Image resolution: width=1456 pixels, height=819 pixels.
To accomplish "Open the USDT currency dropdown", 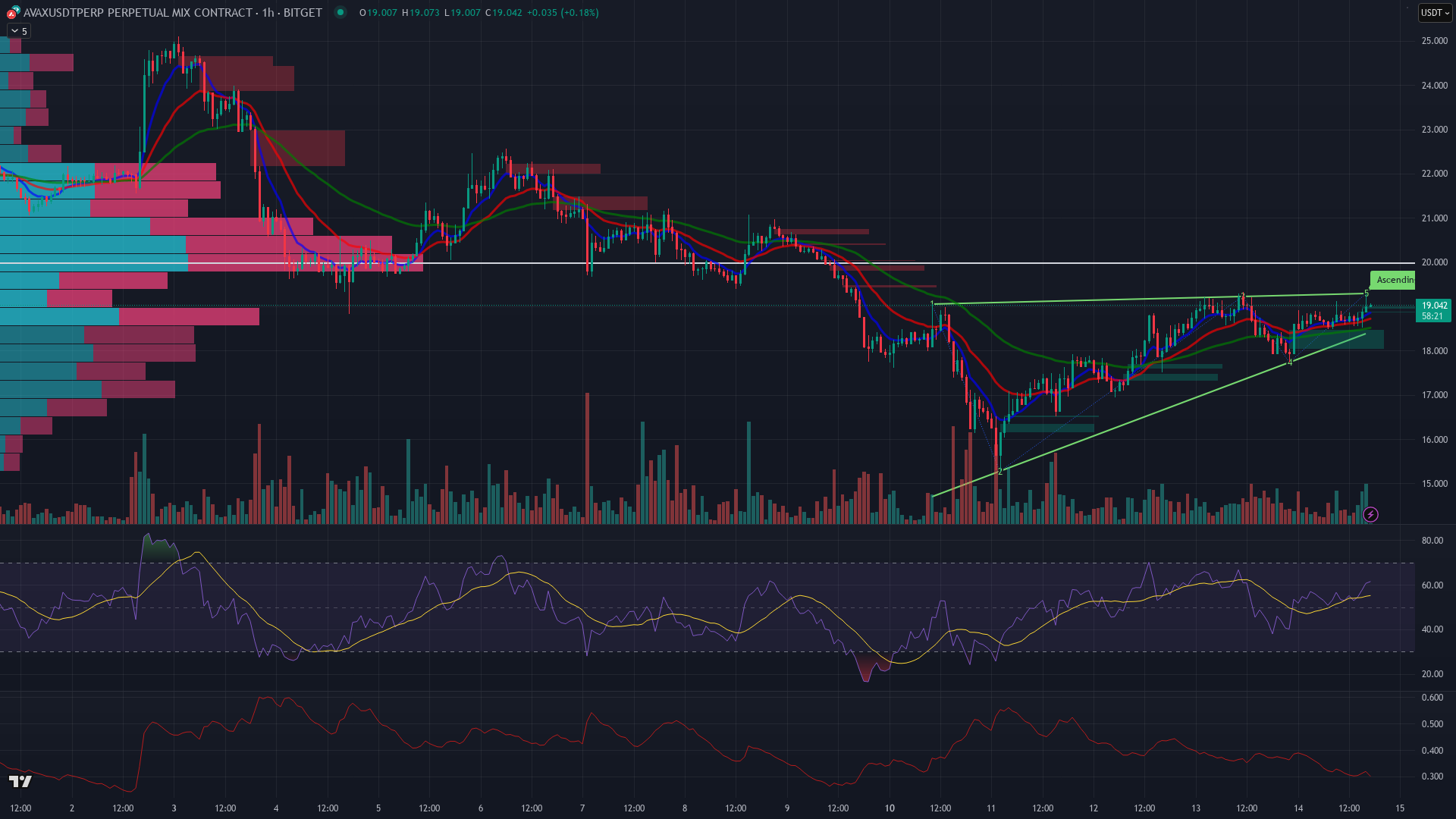I will point(1435,12).
